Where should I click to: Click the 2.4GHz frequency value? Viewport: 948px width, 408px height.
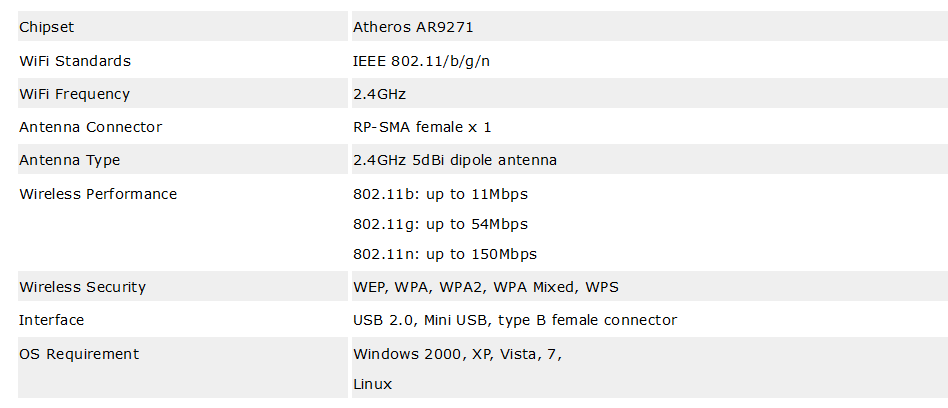click(379, 94)
